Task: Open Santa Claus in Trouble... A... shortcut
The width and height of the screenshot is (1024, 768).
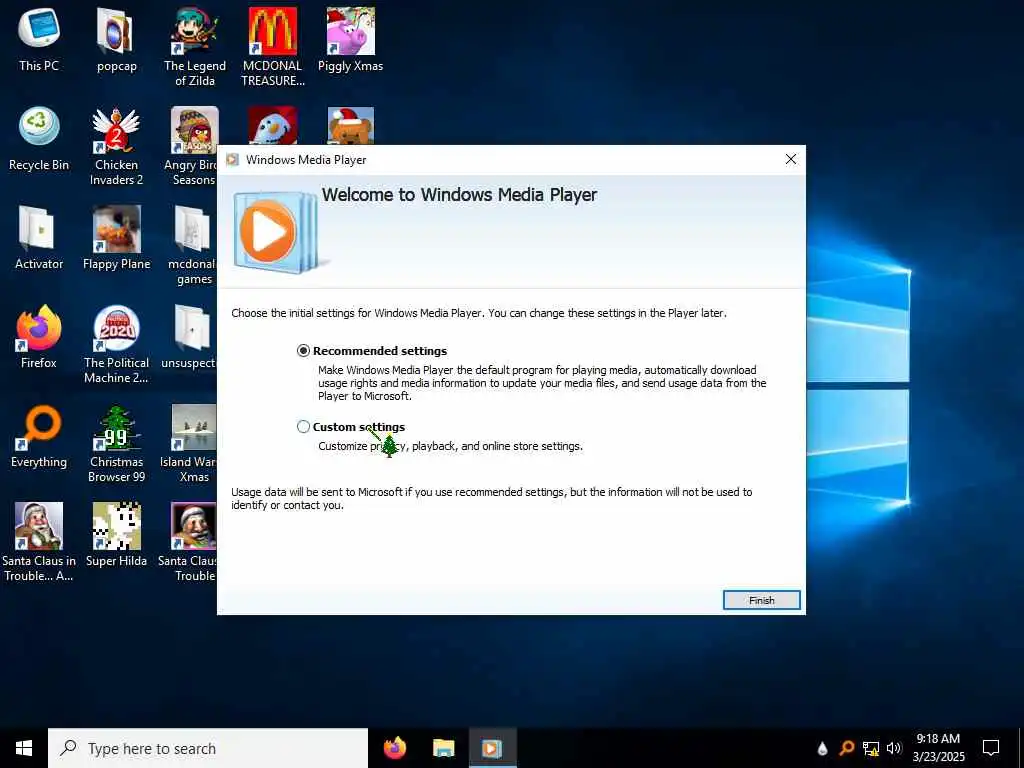Action: click(x=39, y=542)
